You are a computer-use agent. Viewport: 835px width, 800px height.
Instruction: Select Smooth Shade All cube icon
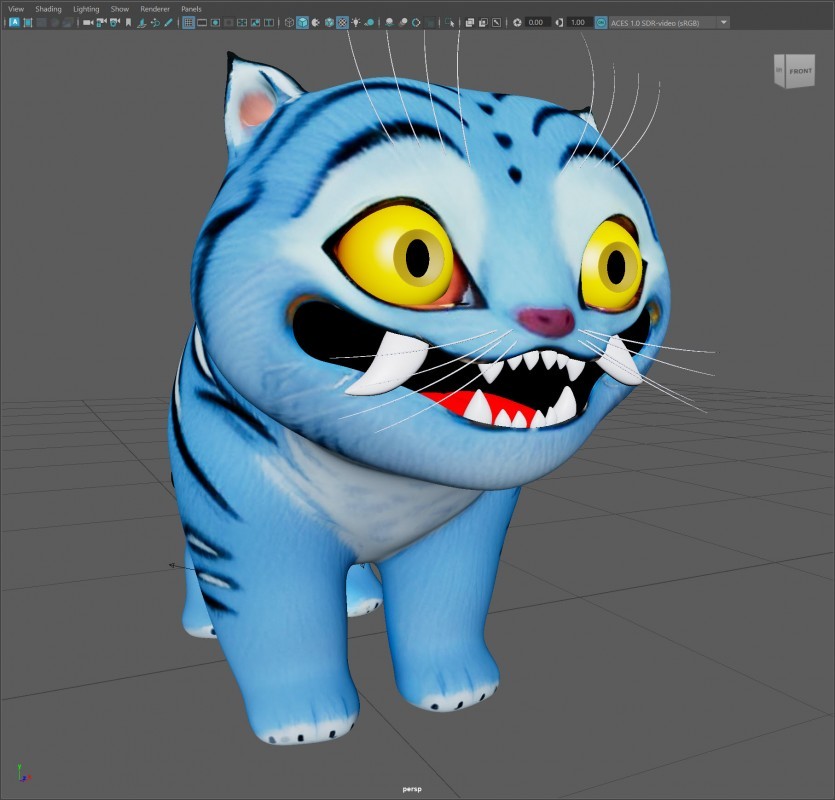(x=302, y=22)
